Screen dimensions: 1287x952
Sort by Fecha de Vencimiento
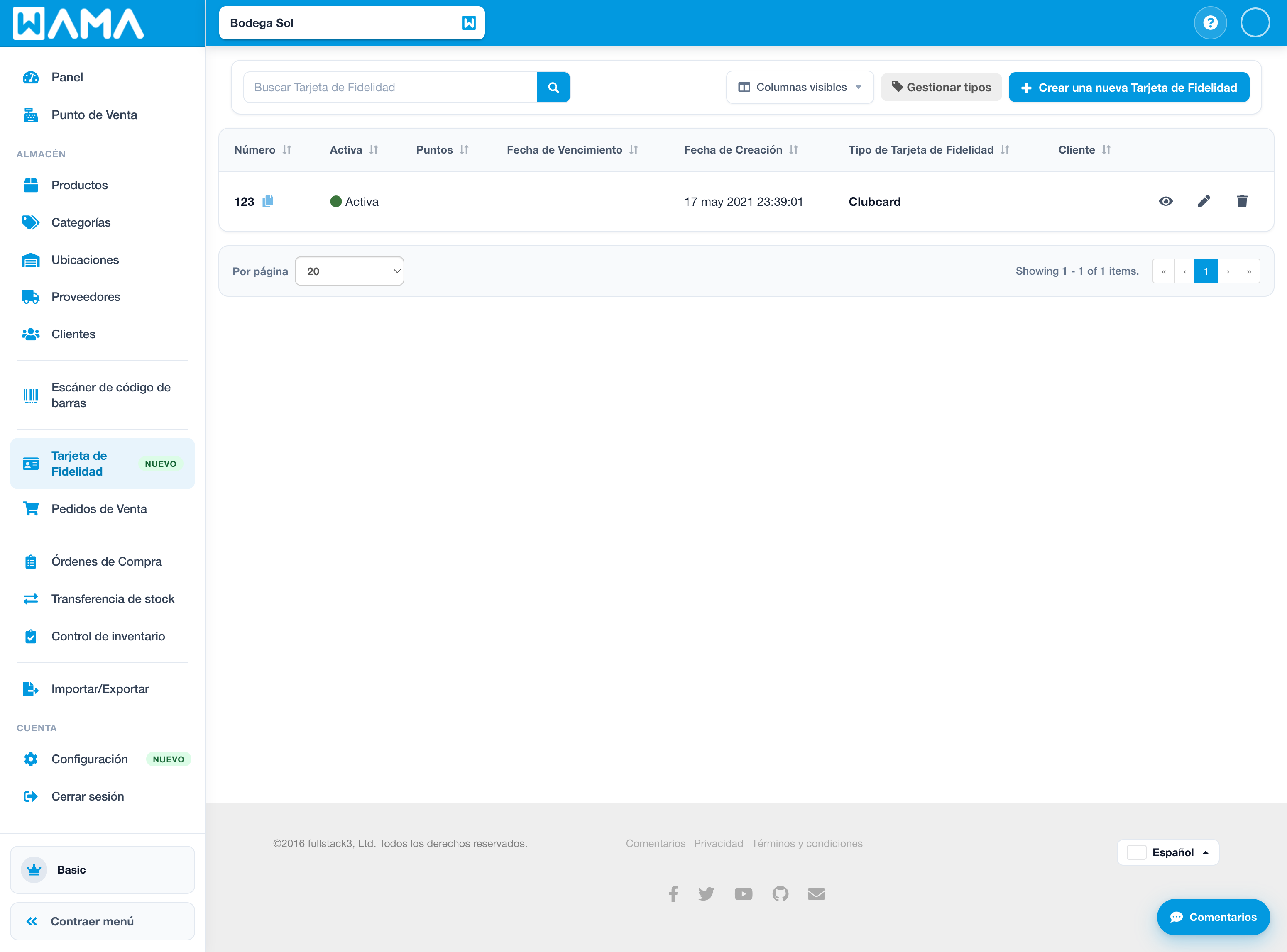(x=572, y=150)
